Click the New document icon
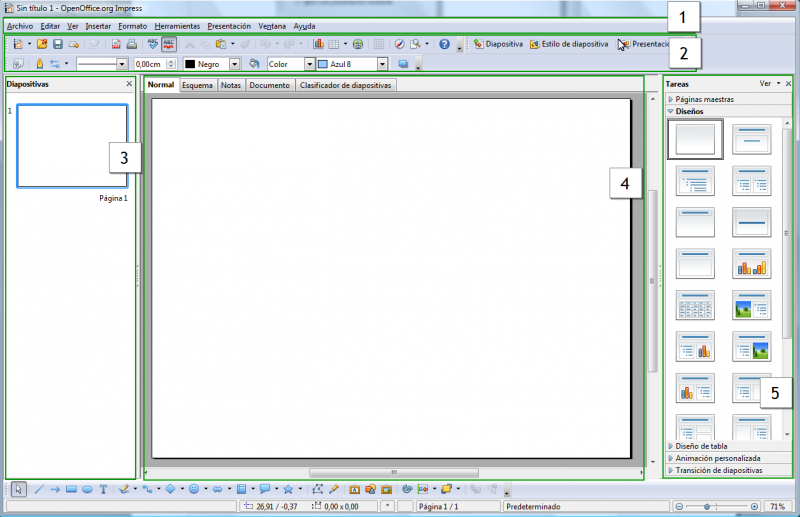The height and width of the screenshot is (517, 800). point(18,44)
